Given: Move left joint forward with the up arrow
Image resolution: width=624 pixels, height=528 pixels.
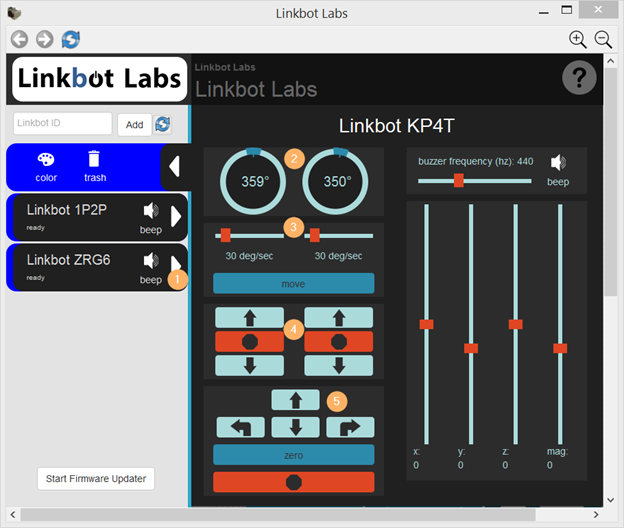Looking at the screenshot, I should [250, 318].
